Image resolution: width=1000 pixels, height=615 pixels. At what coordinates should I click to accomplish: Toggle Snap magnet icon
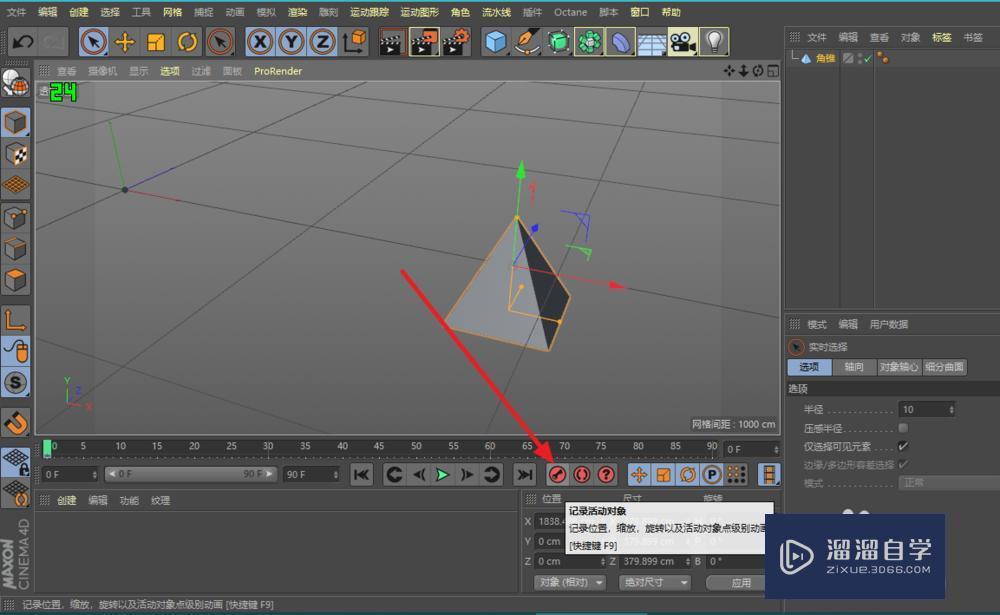[15, 422]
